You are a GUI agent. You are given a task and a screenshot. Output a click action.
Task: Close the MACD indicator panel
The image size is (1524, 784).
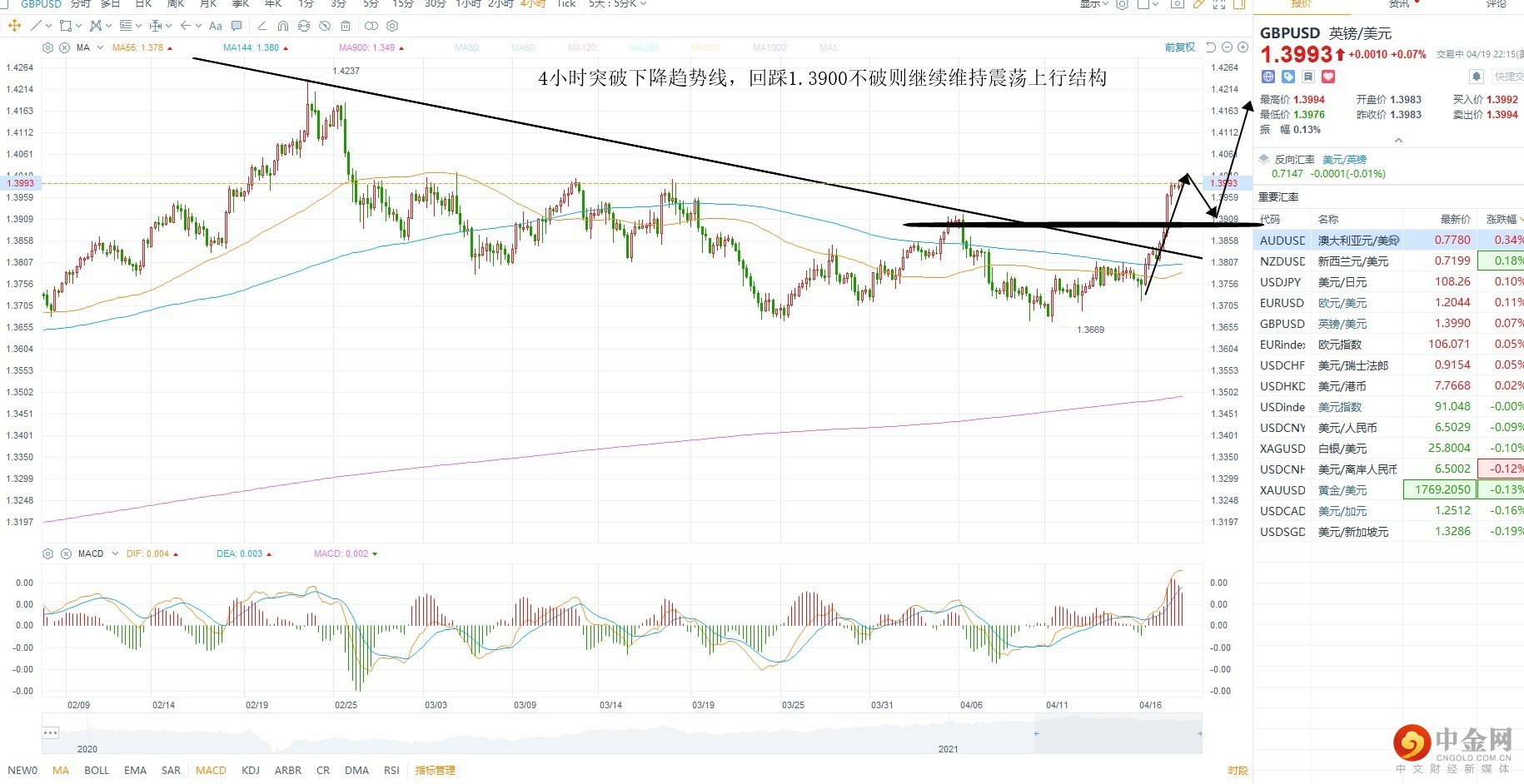tap(66, 553)
